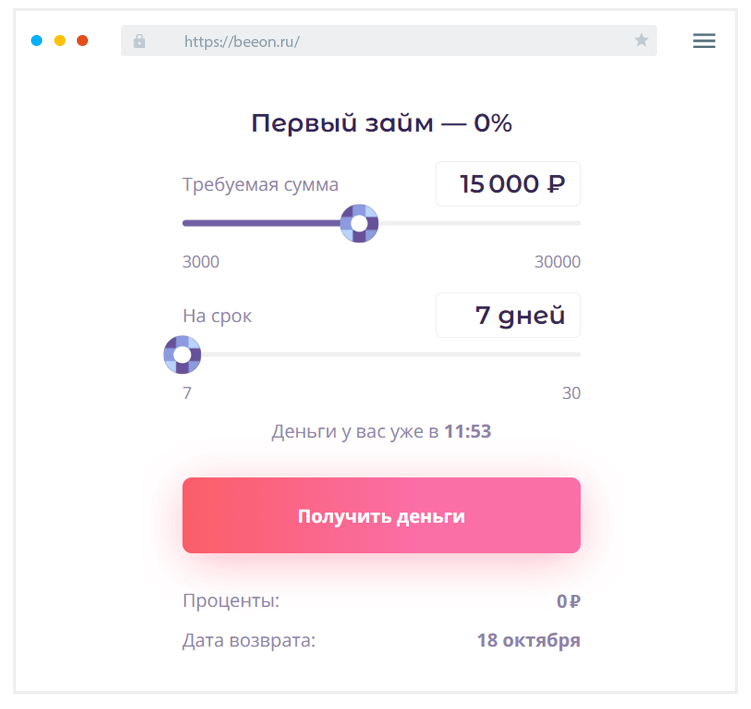The height and width of the screenshot is (709, 751).
Task: Click the red window dot
Action: 83,41
